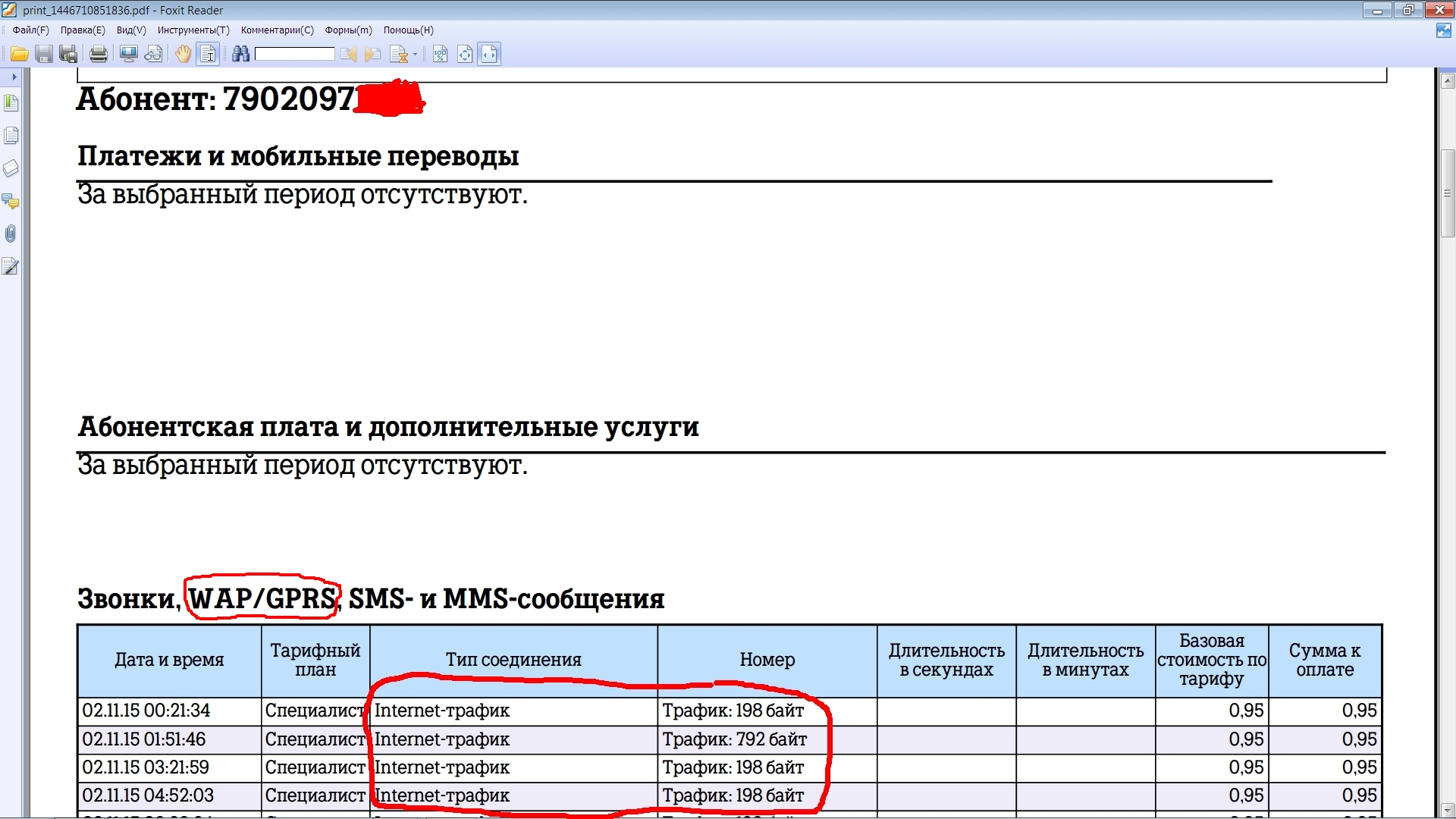Open the Comments panel in sidebar
The image size is (1456, 819).
point(11,201)
